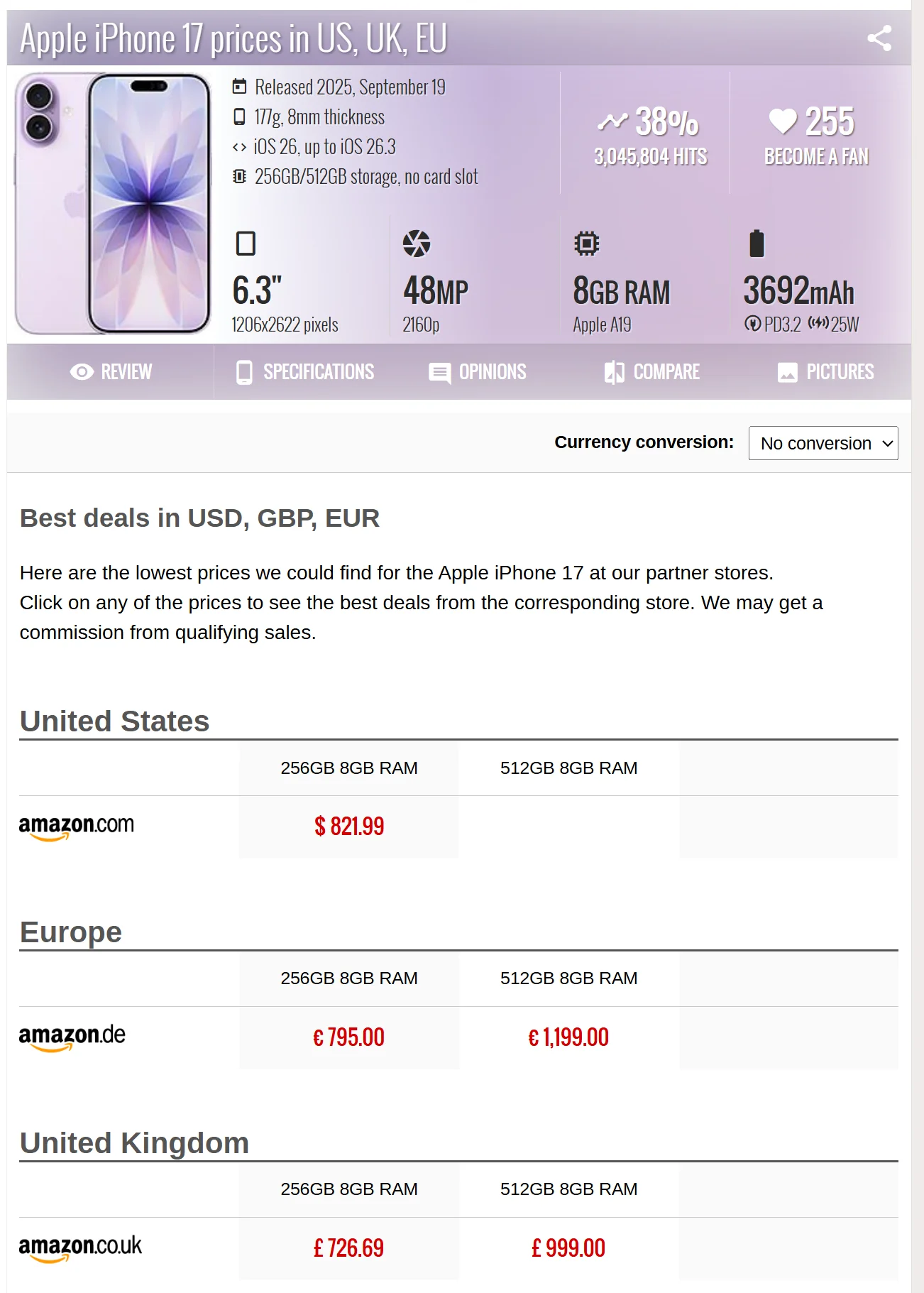The width and height of the screenshot is (924, 1293).
Task: Go to the Opinions tab
Action: pos(478,372)
